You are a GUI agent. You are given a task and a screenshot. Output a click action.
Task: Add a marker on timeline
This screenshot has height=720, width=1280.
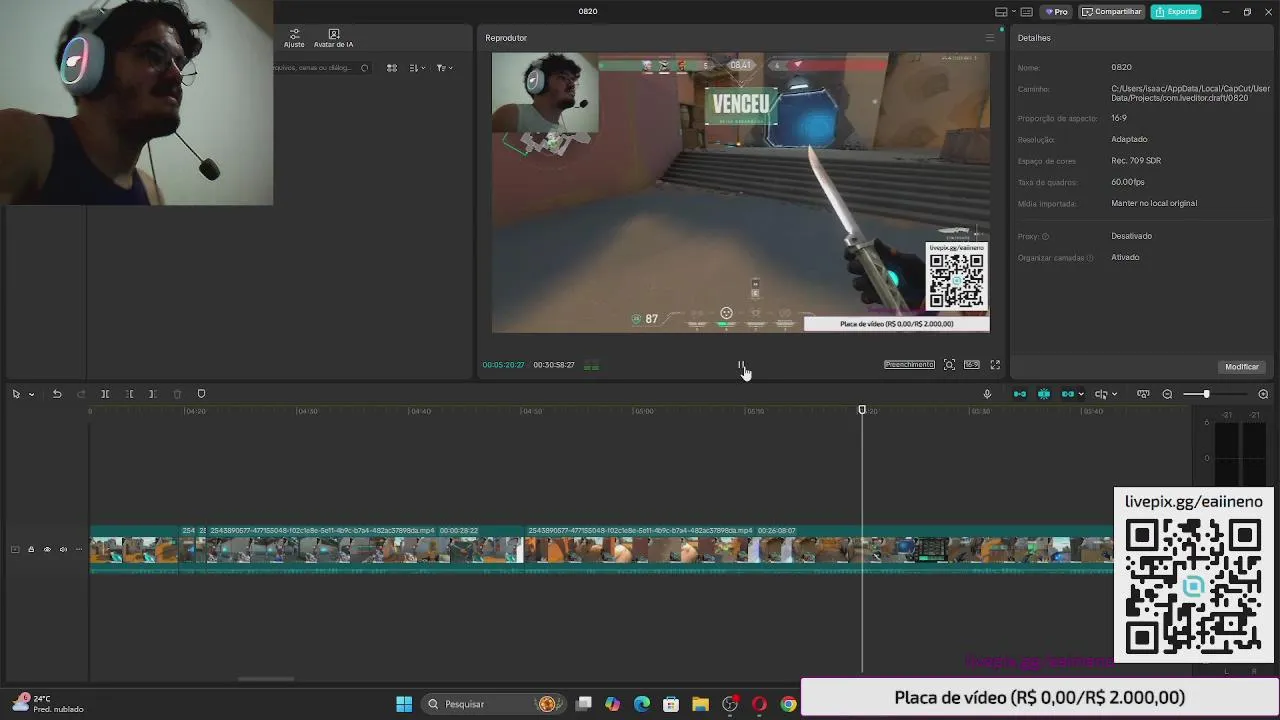(x=201, y=394)
